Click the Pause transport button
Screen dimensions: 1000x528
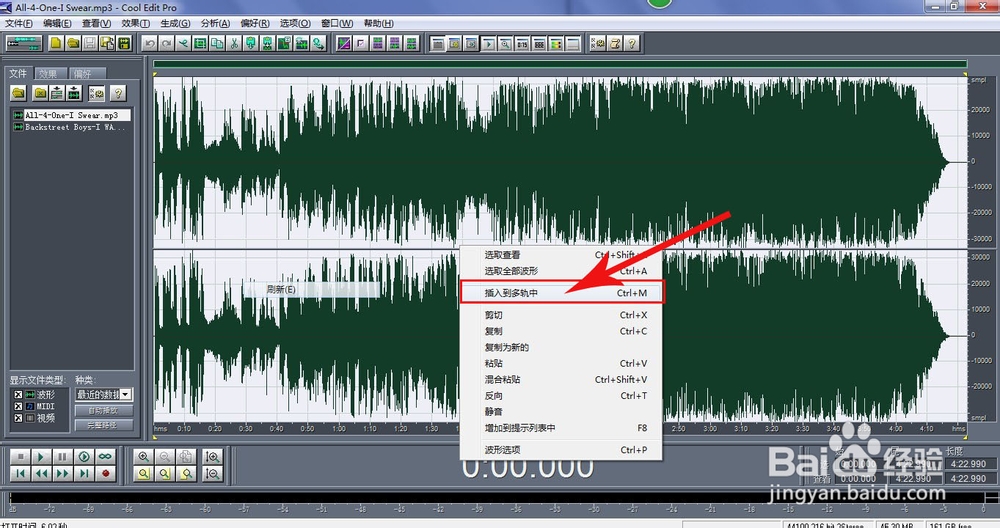pos(62,457)
